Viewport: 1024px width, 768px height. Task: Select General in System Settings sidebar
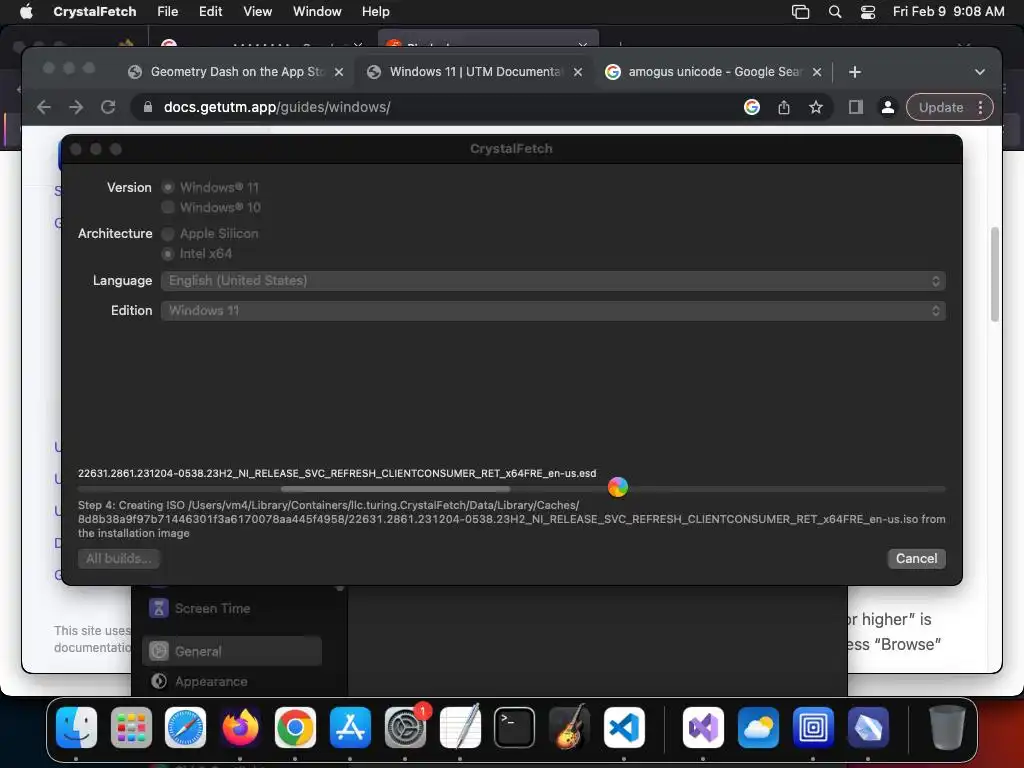coord(232,651)
